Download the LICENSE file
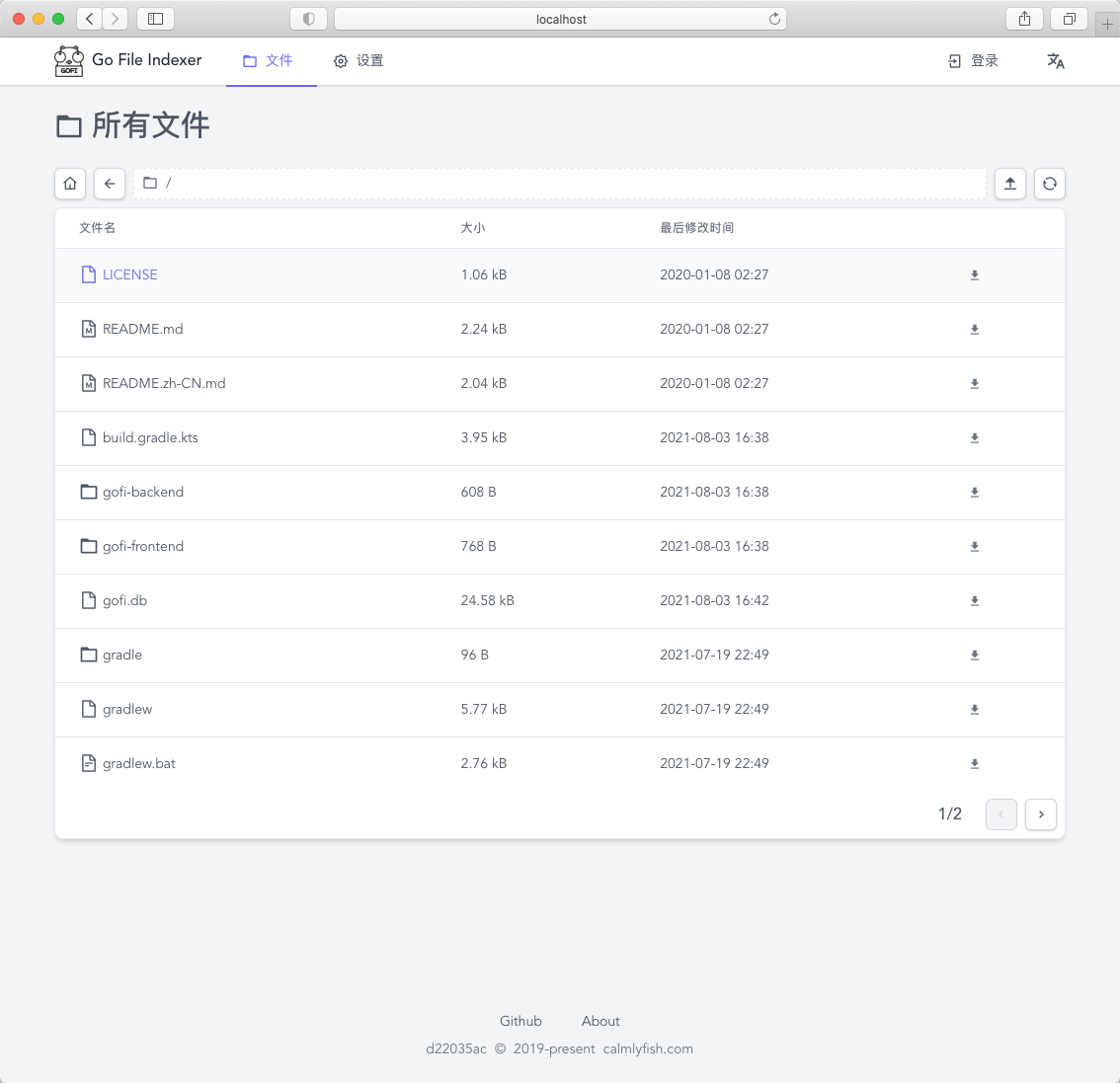Screen dimensions: 1120x1083 (x=974, y=275)
